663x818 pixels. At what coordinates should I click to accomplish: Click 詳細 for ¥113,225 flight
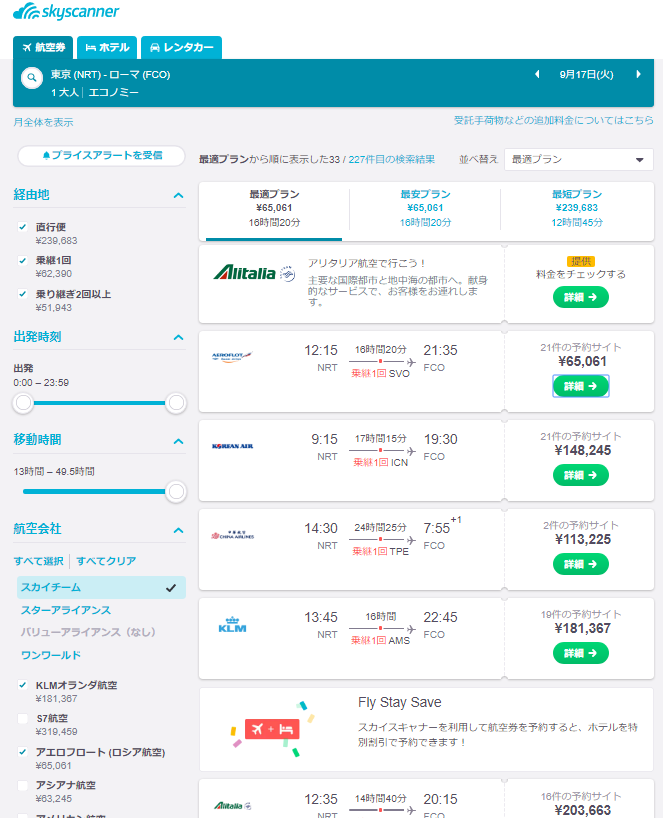581,564
